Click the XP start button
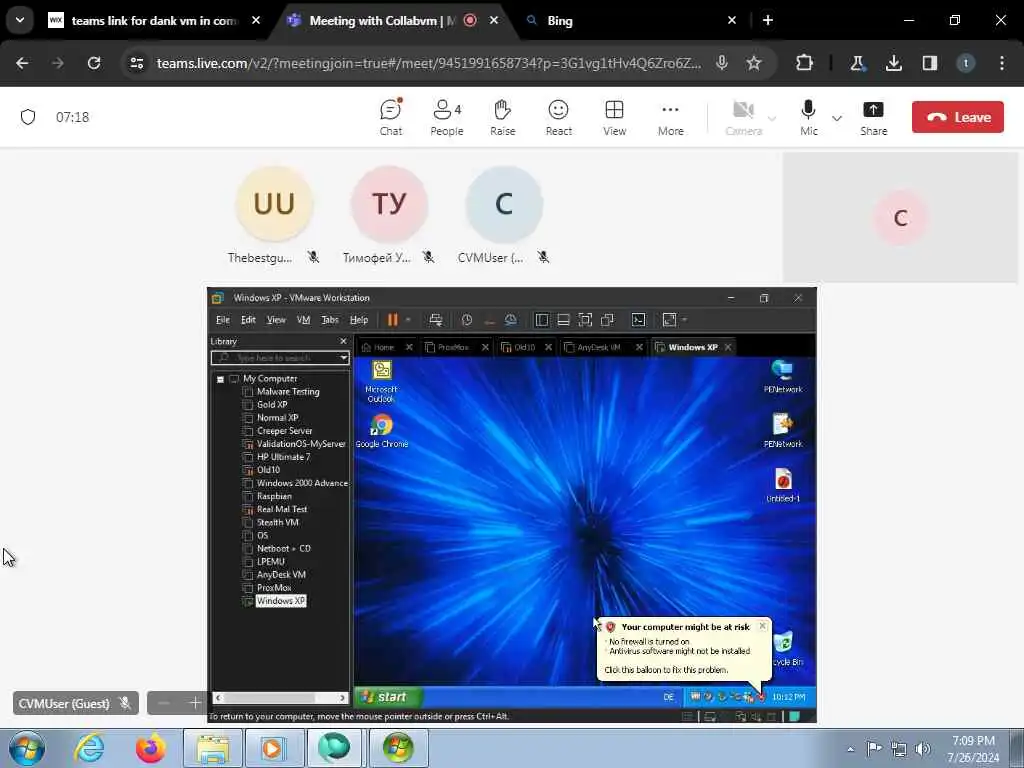The width and height of the screenshot is (1024, 768). point(388,697)
